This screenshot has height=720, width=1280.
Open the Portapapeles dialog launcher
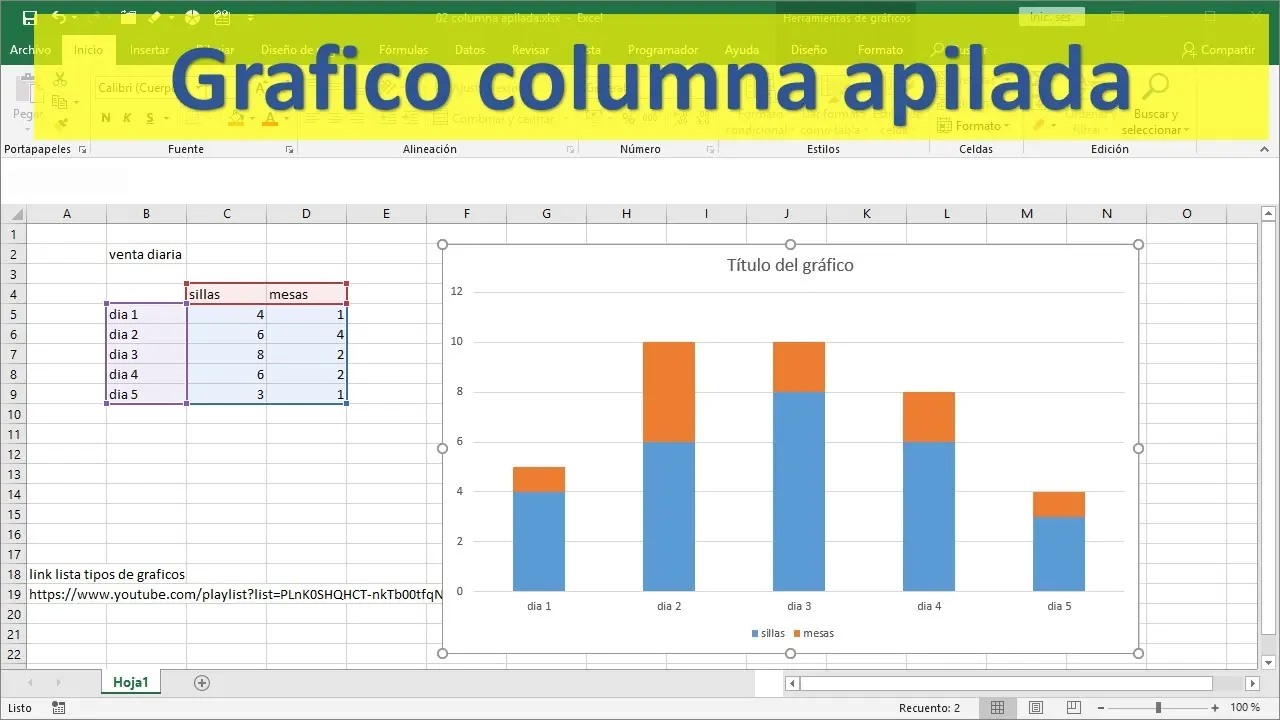coord(82,150)
